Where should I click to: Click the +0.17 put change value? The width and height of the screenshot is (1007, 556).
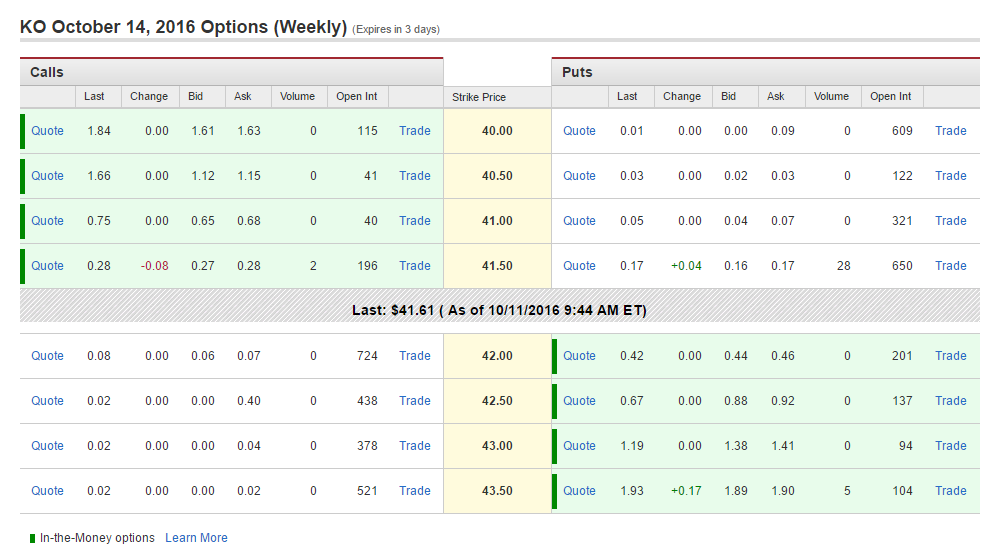686,491
